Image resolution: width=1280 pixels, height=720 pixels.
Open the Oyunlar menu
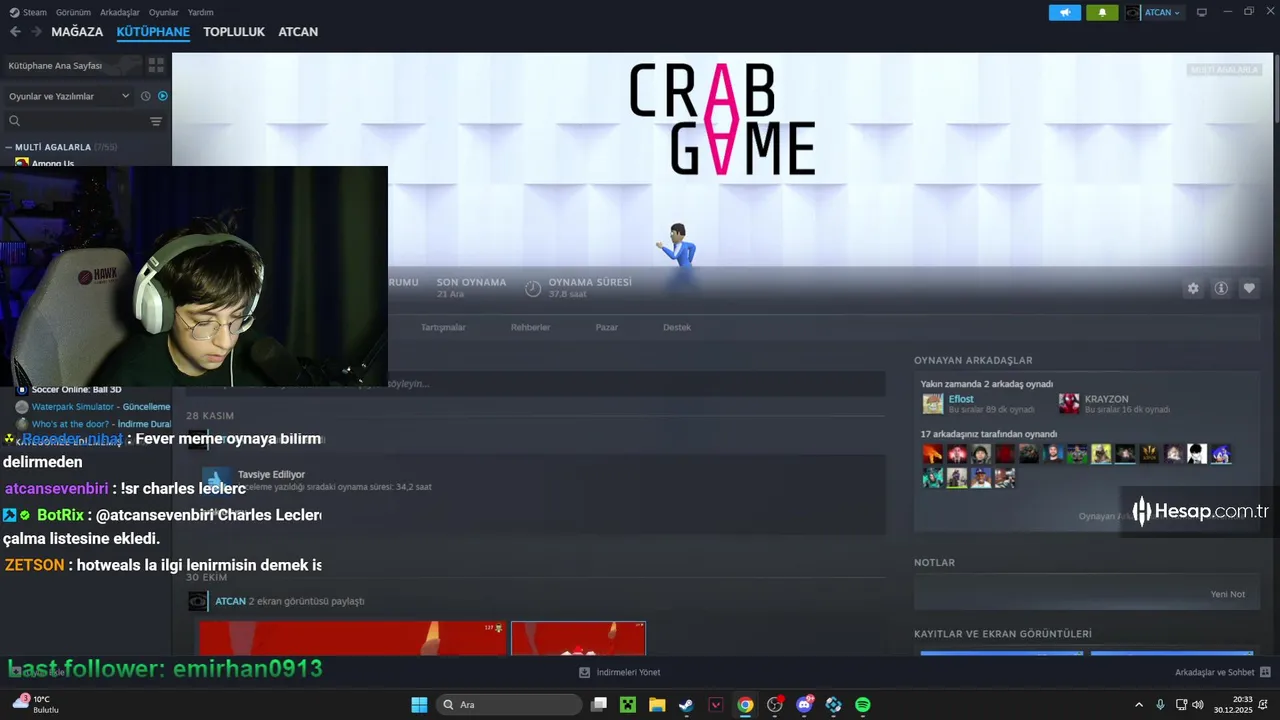pyautogui.click(x=164, y=12)
